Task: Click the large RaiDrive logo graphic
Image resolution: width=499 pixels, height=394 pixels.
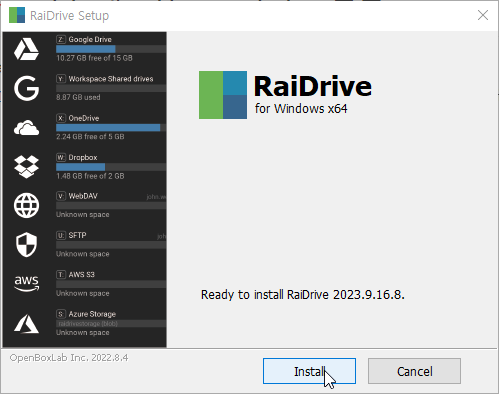Action: point(223,95)
